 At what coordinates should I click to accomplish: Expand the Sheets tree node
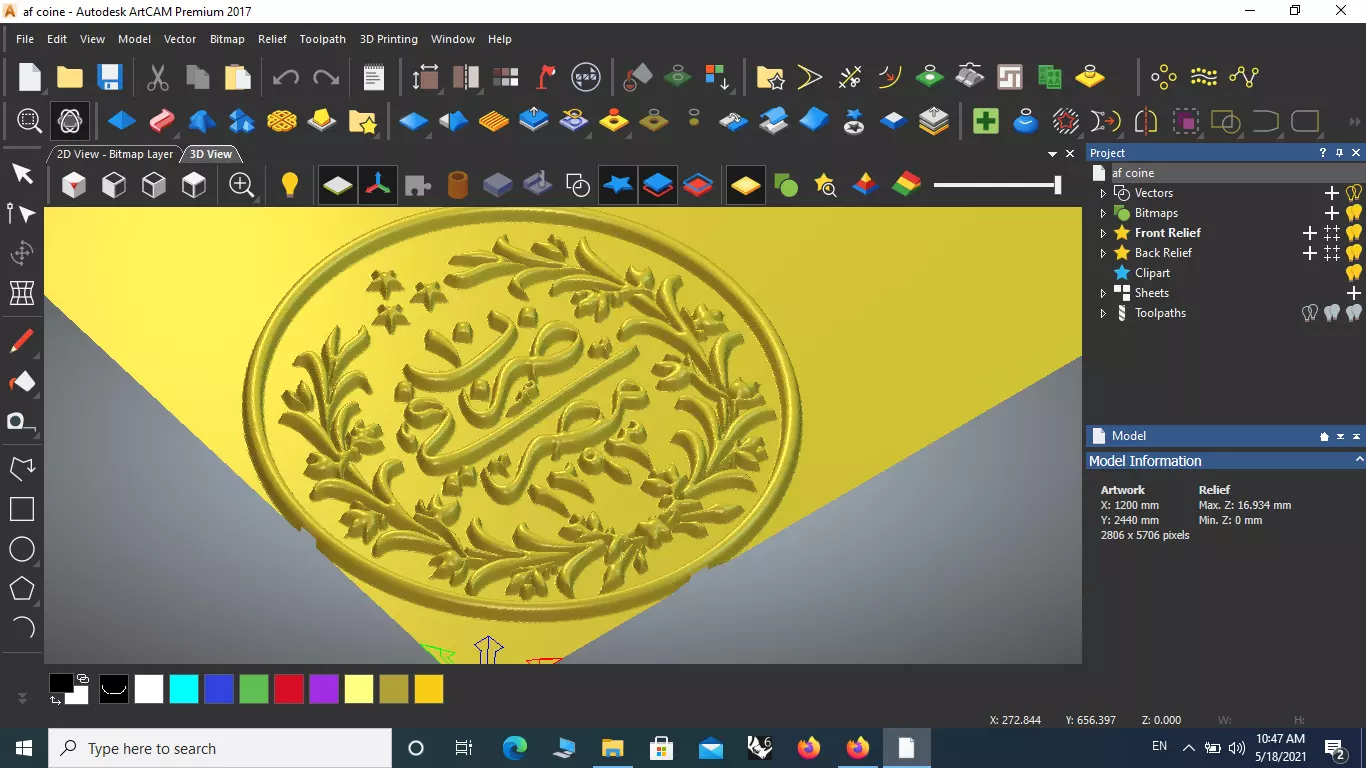1103,293
